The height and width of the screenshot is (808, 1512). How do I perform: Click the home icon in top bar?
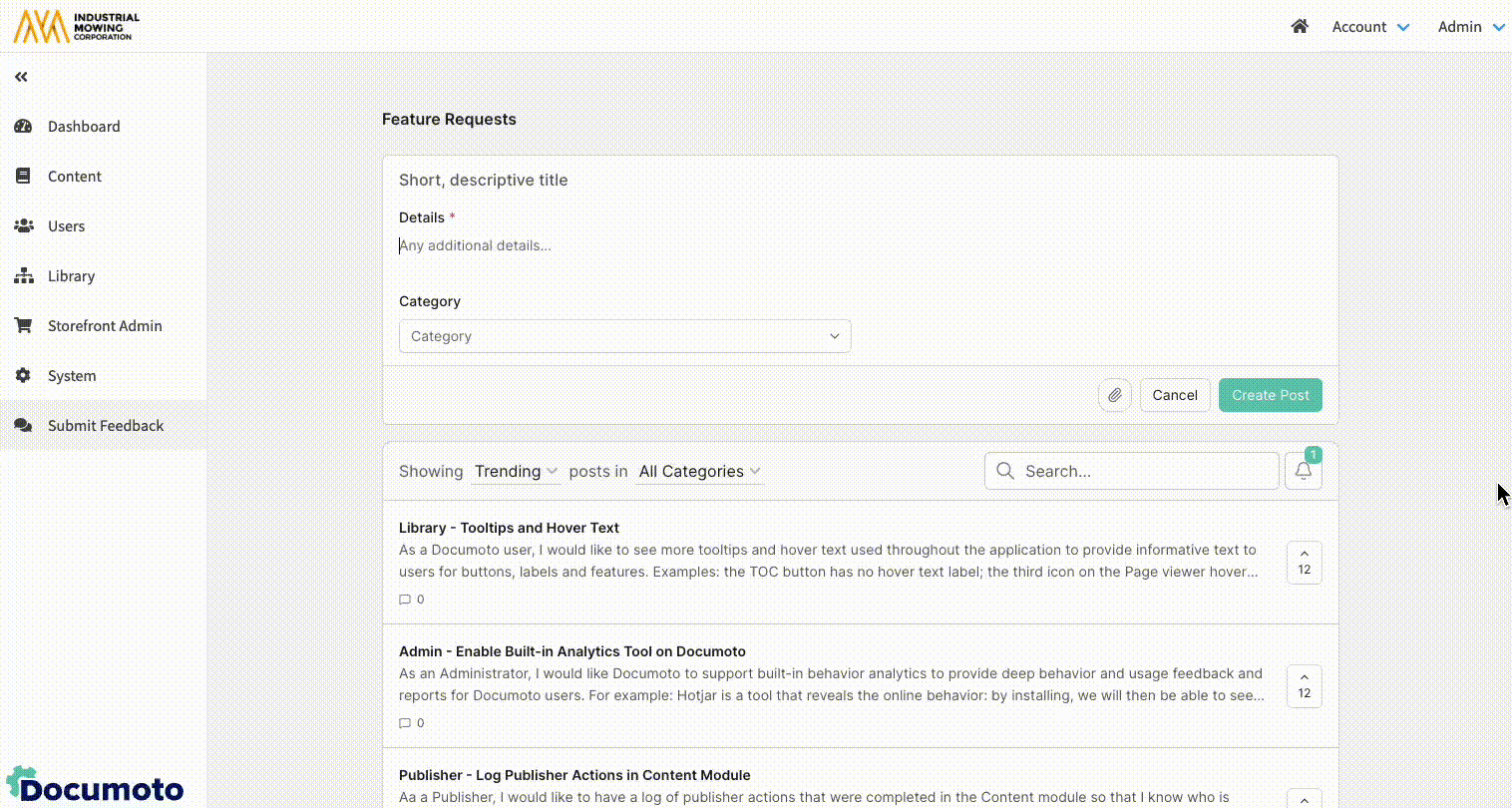point(1299,27)
